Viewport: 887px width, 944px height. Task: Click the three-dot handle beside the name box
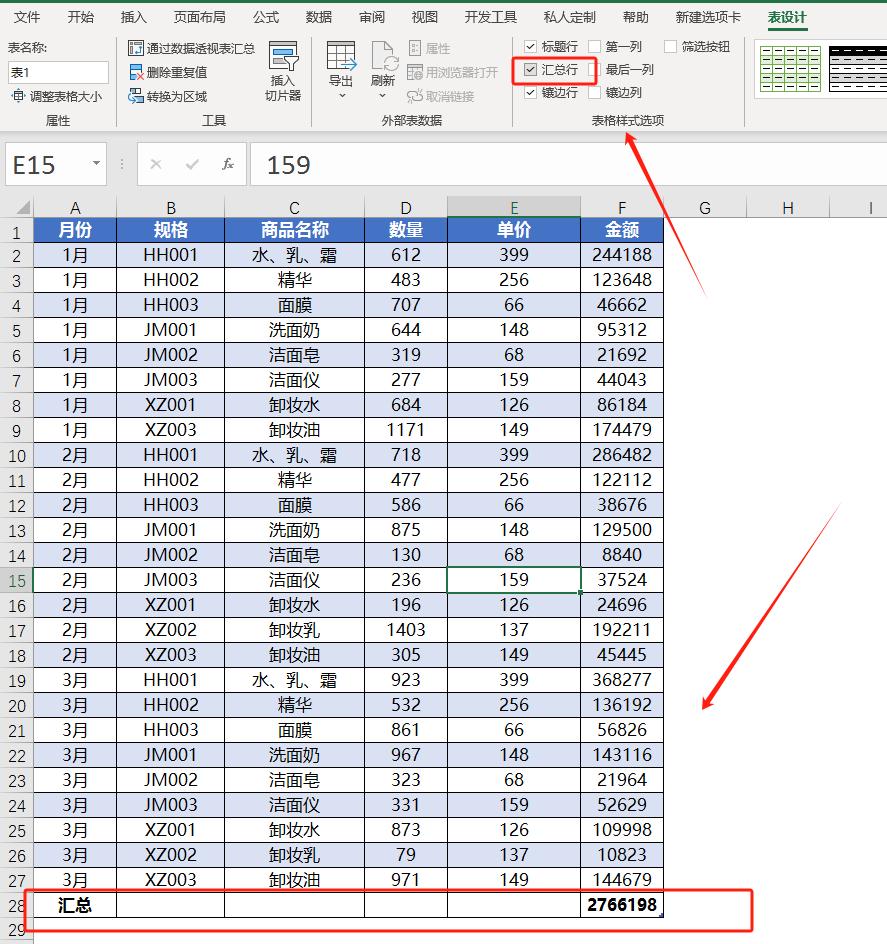click(x=122, y=164)
